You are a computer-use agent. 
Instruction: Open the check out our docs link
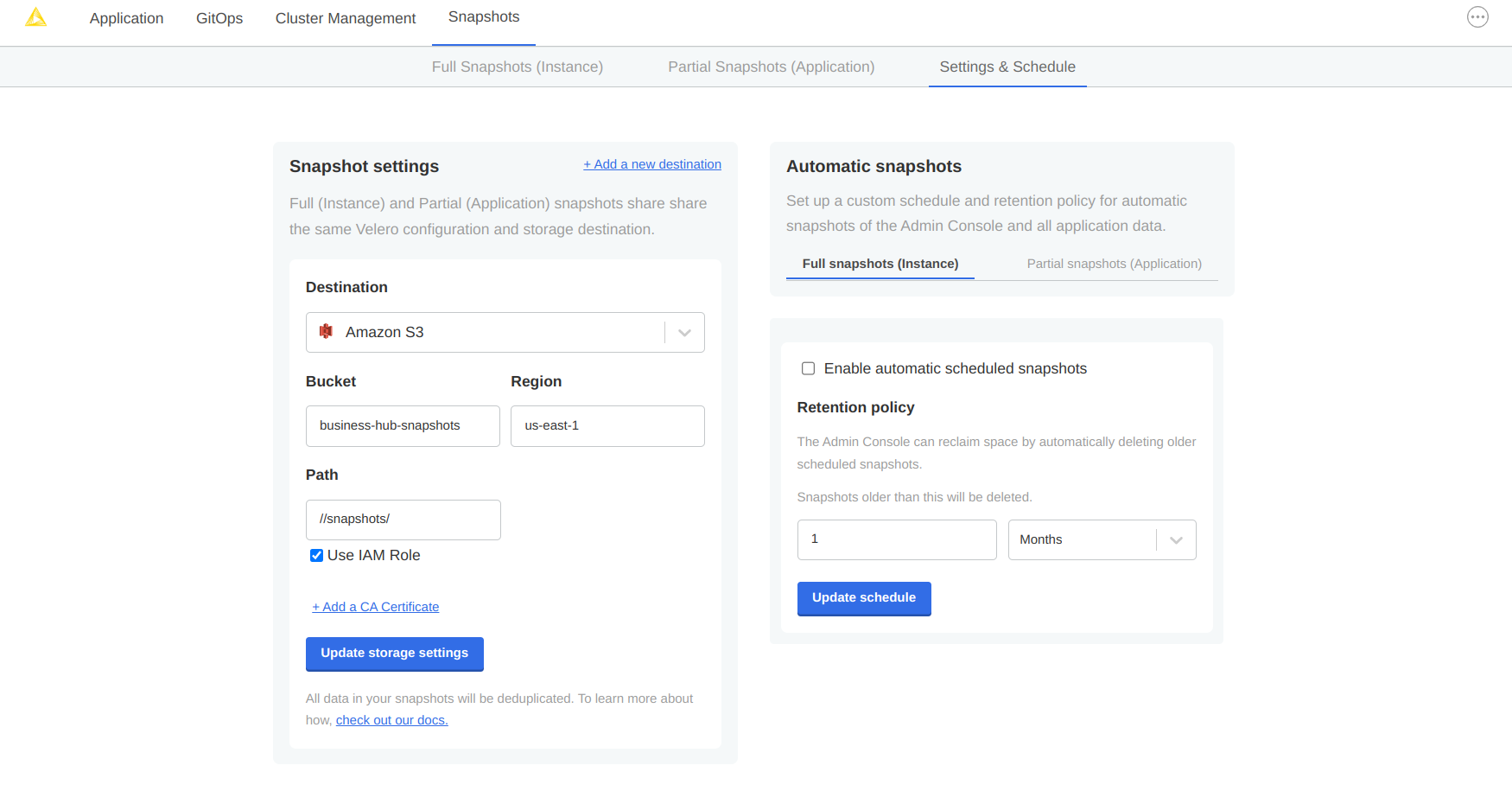pyautogui.click(x=391, y=719)
